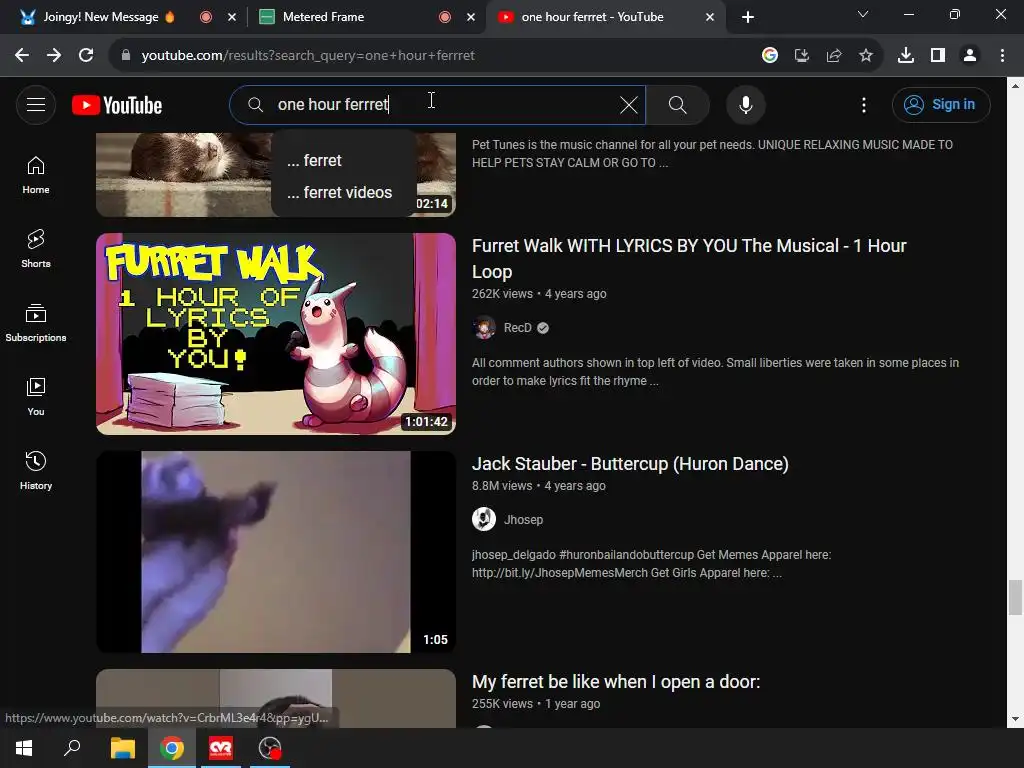Open OBS Studio in taskbar
This screenshot has height=768, width=1024.
pos(270,748)
